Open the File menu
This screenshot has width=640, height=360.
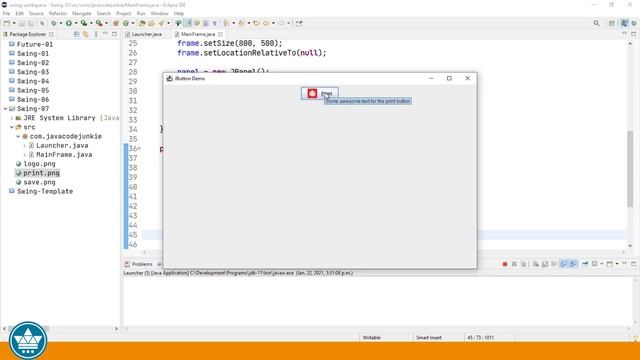7,13
